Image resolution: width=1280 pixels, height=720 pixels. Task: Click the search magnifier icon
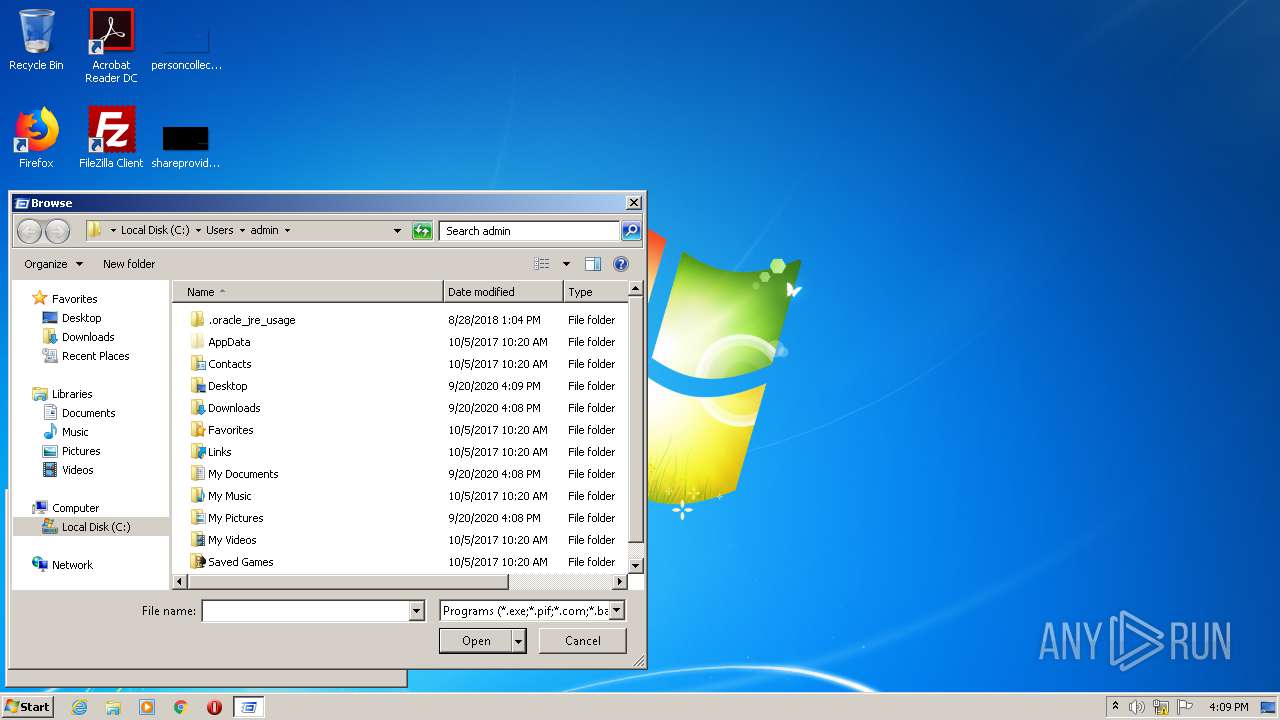coord(631,231)
